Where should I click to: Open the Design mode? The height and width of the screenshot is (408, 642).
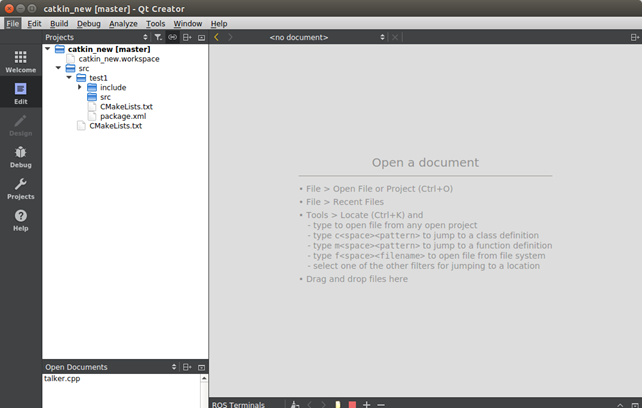point(20,125)
